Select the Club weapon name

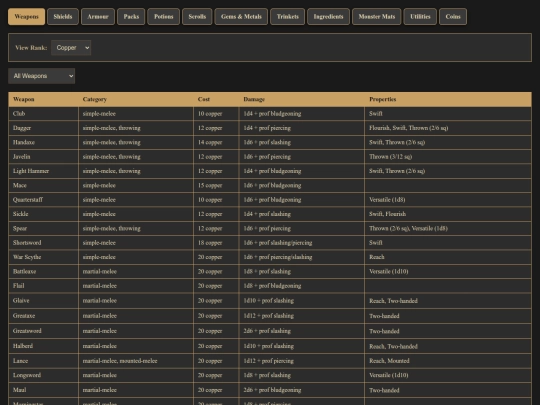(x=19, y=114)
